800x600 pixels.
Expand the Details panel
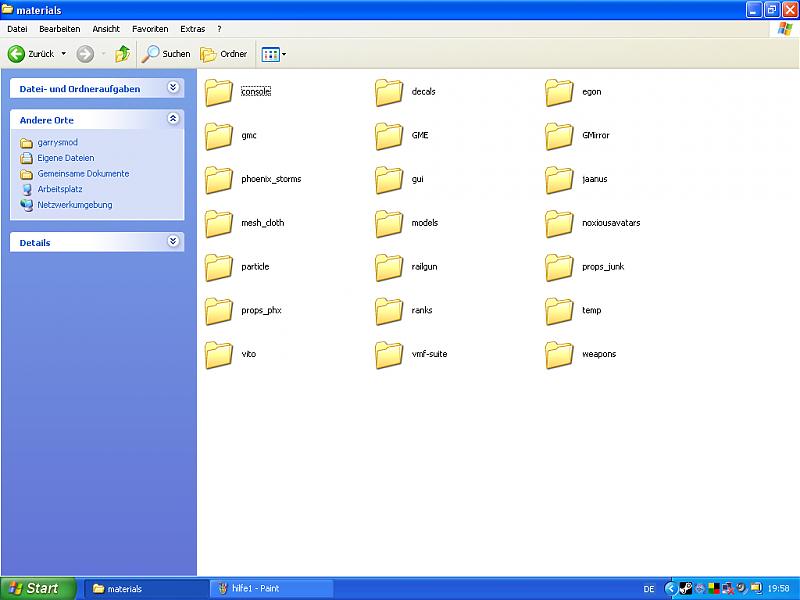[173, 242]
